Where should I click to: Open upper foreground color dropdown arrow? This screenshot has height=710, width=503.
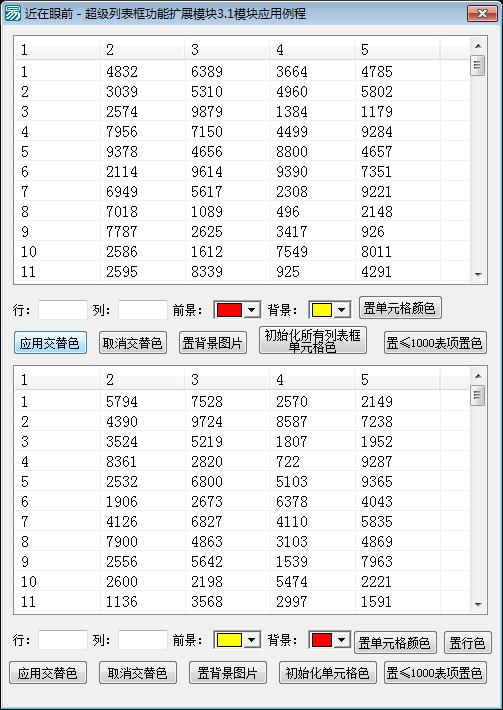pos(252,310)
